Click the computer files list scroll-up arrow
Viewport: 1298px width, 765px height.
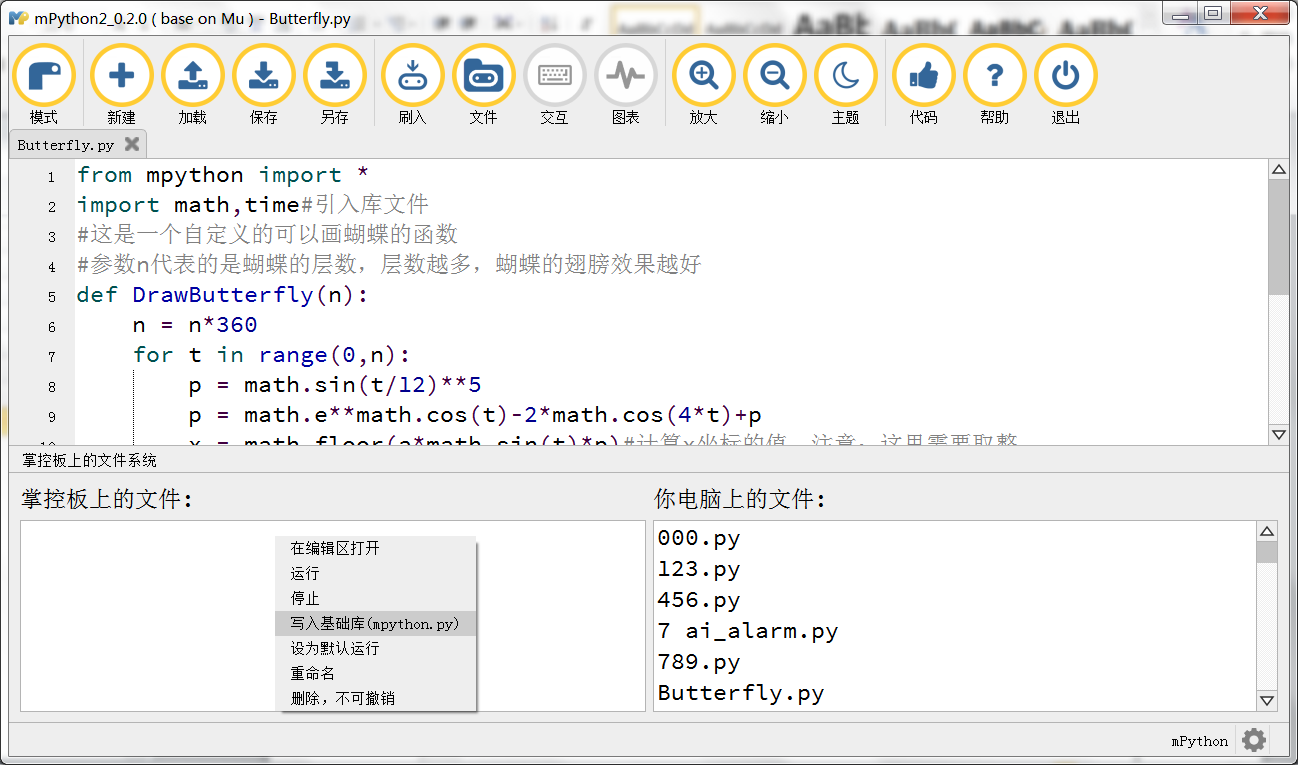tap(1267, 531)
